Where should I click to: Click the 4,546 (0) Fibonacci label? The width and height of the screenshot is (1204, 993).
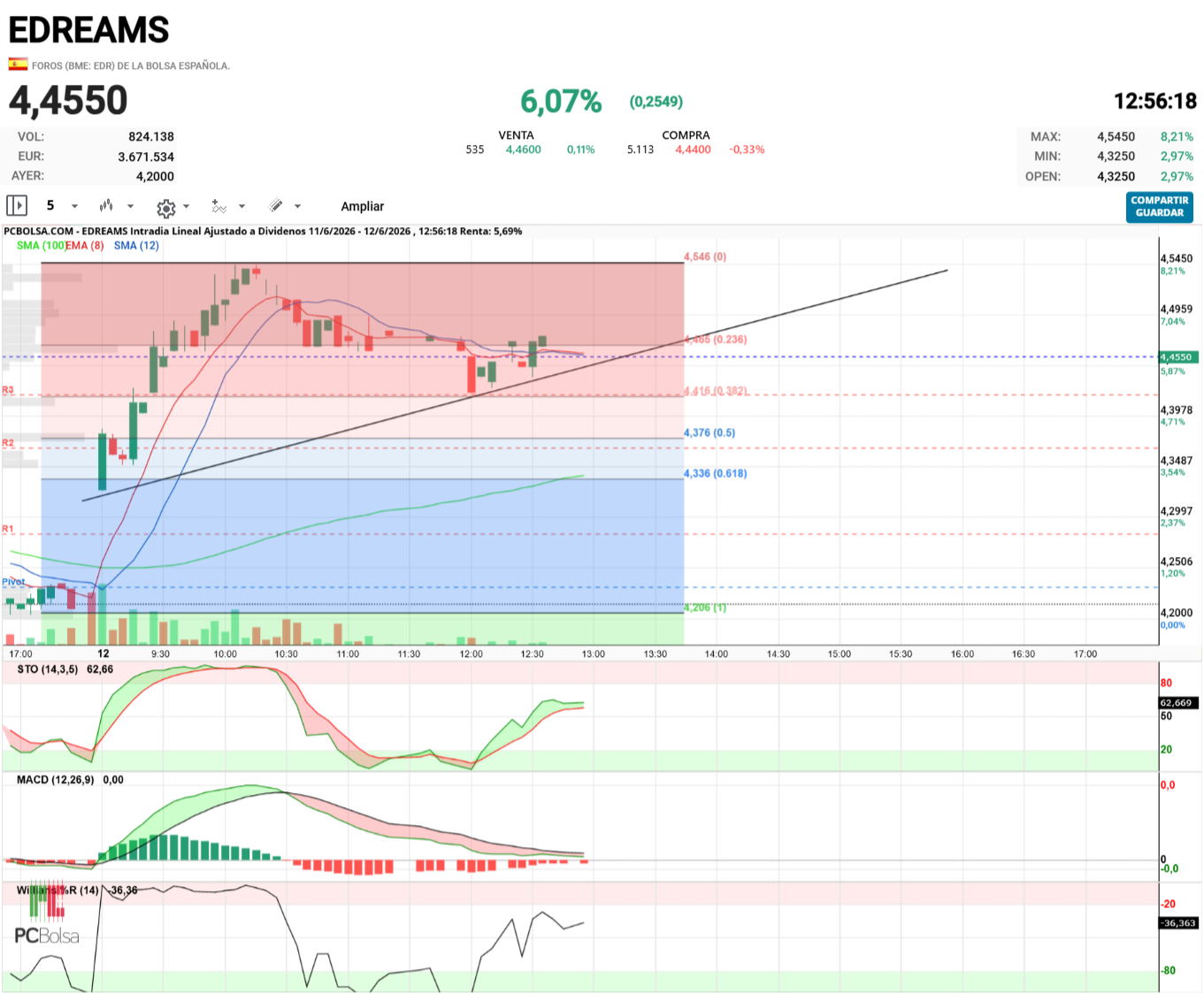point(705,256)
